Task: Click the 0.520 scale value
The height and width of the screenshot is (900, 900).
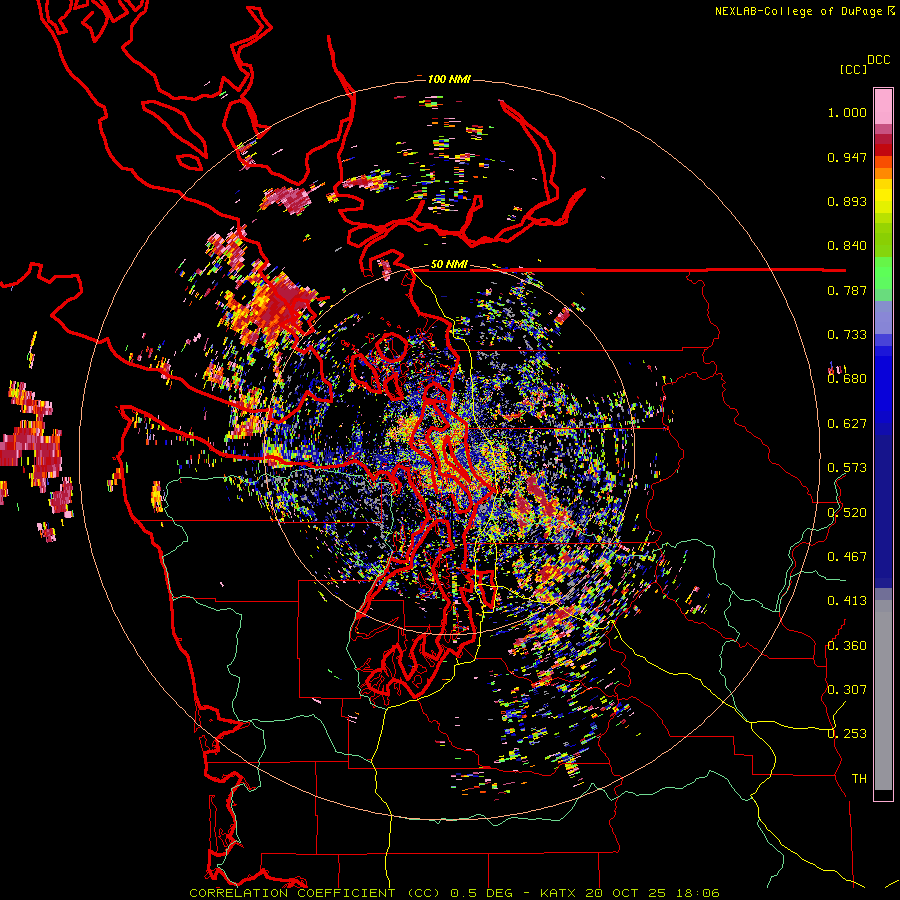Action: click(847, 513)
